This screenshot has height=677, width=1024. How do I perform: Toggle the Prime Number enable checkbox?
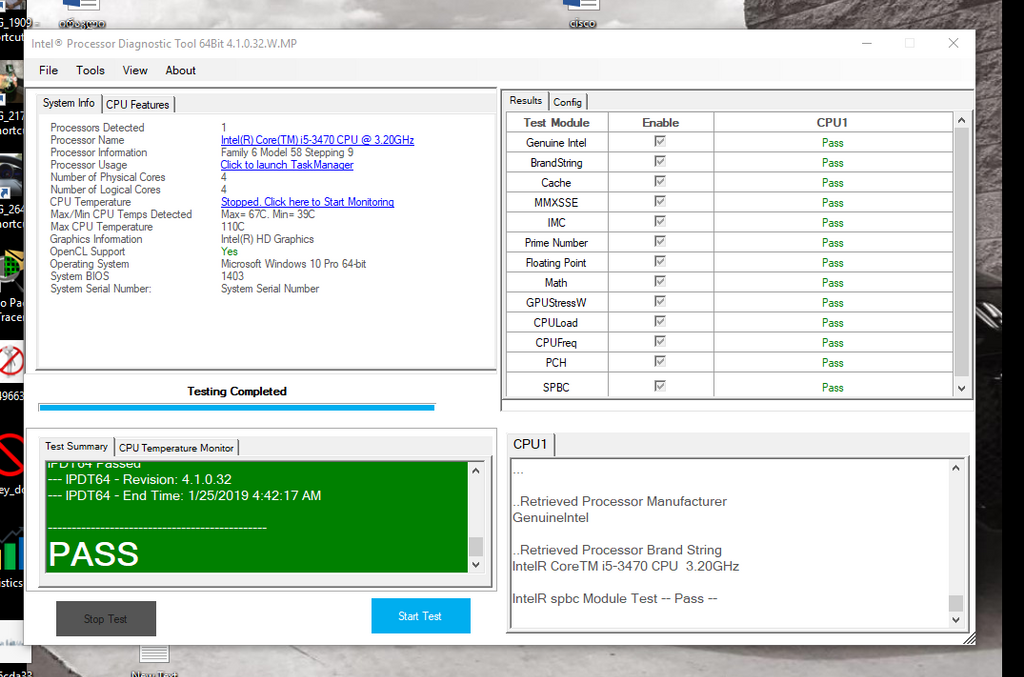point(660,241)
